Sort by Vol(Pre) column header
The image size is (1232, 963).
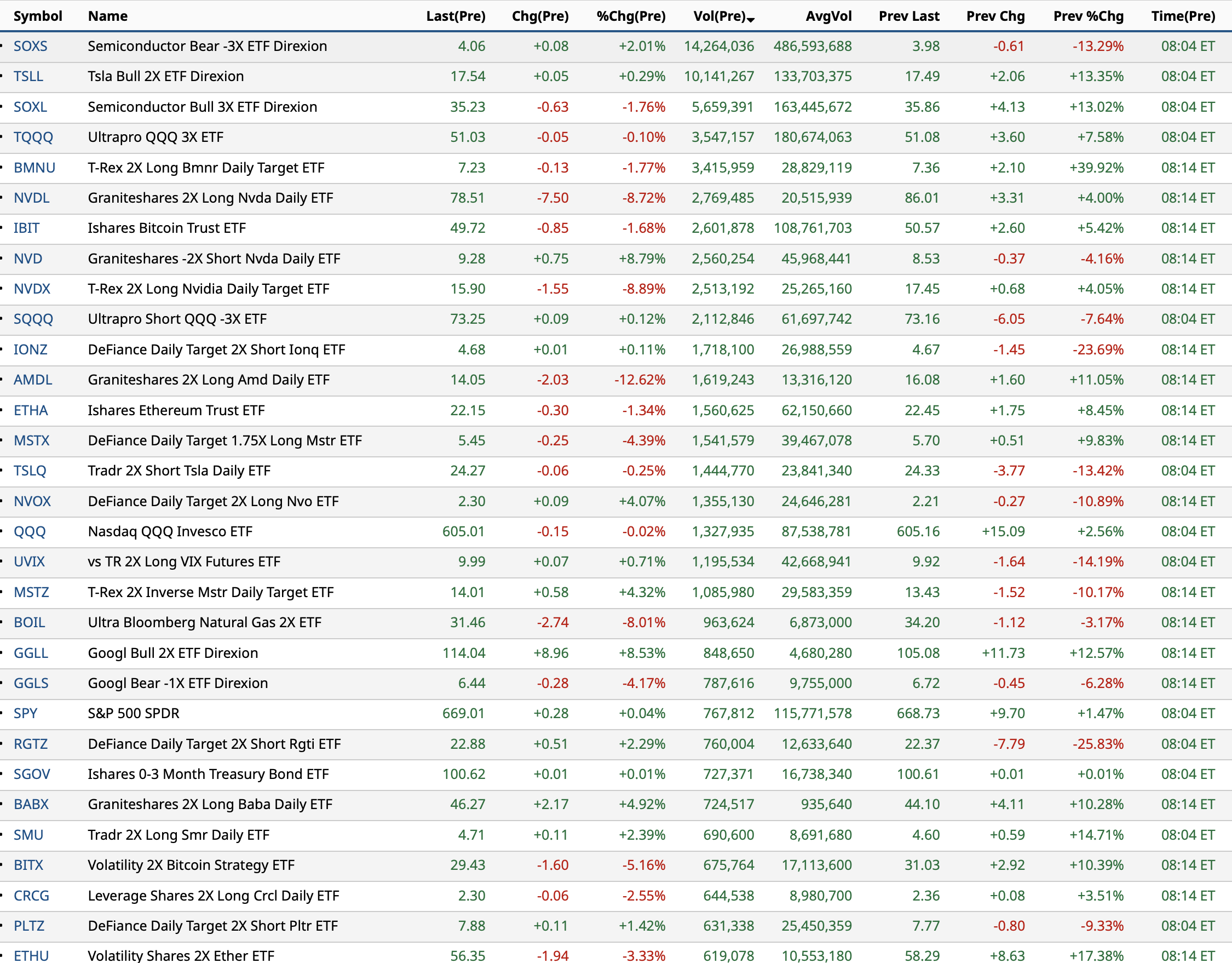719,16
